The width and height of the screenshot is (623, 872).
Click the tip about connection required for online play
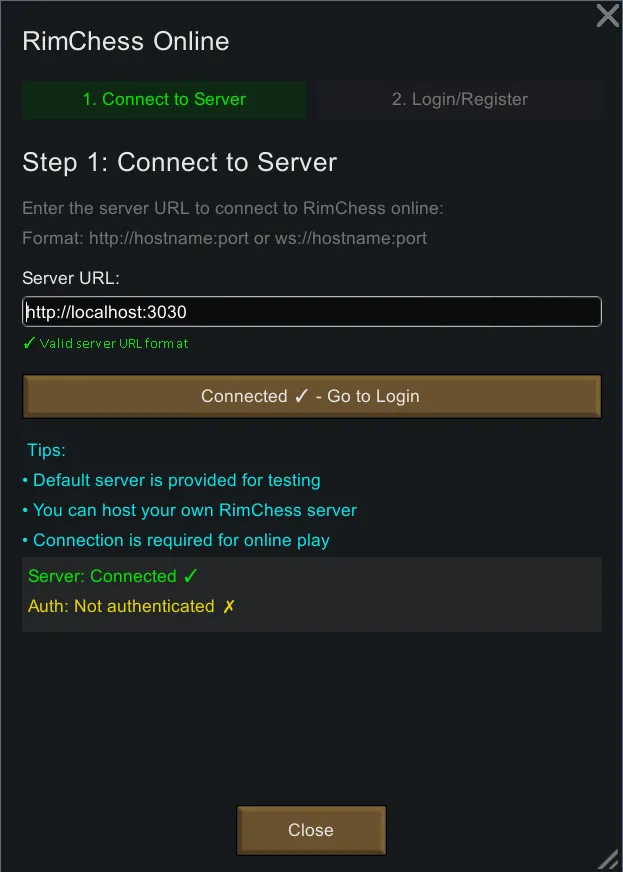pyautogui.click(x=176, y=540)
